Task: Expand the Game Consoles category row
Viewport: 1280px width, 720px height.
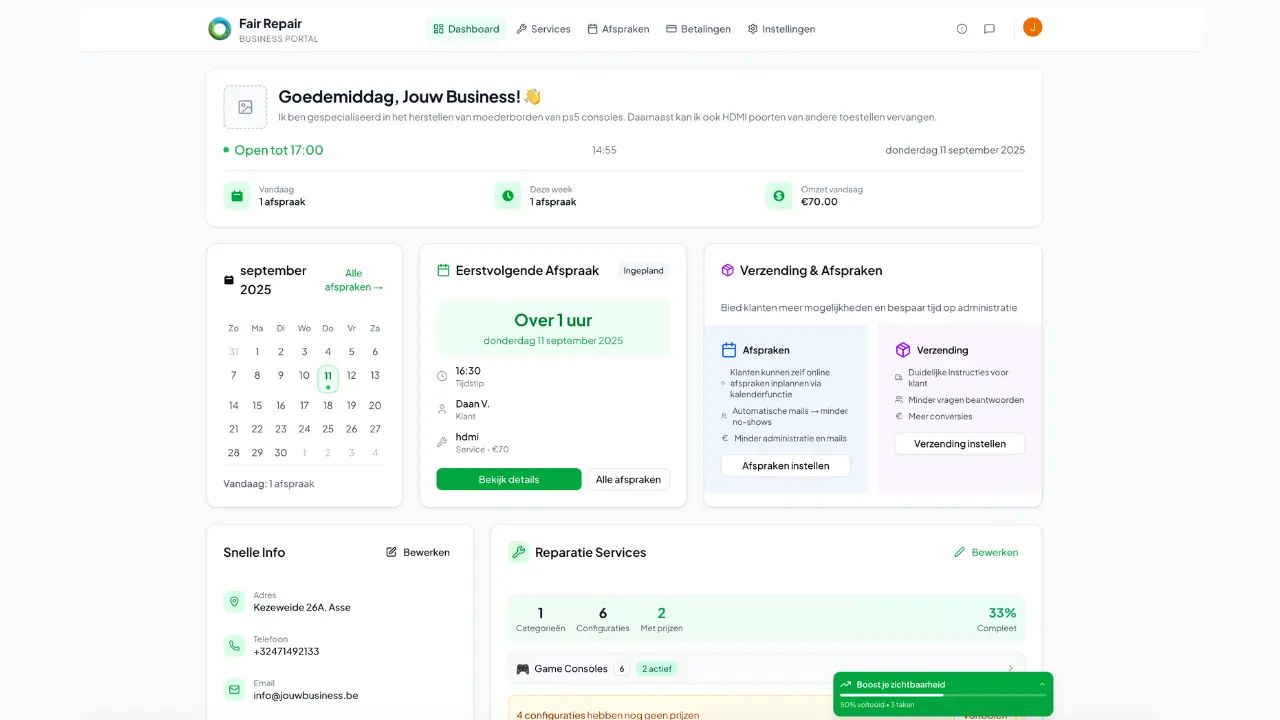Action: [1010, 668]
